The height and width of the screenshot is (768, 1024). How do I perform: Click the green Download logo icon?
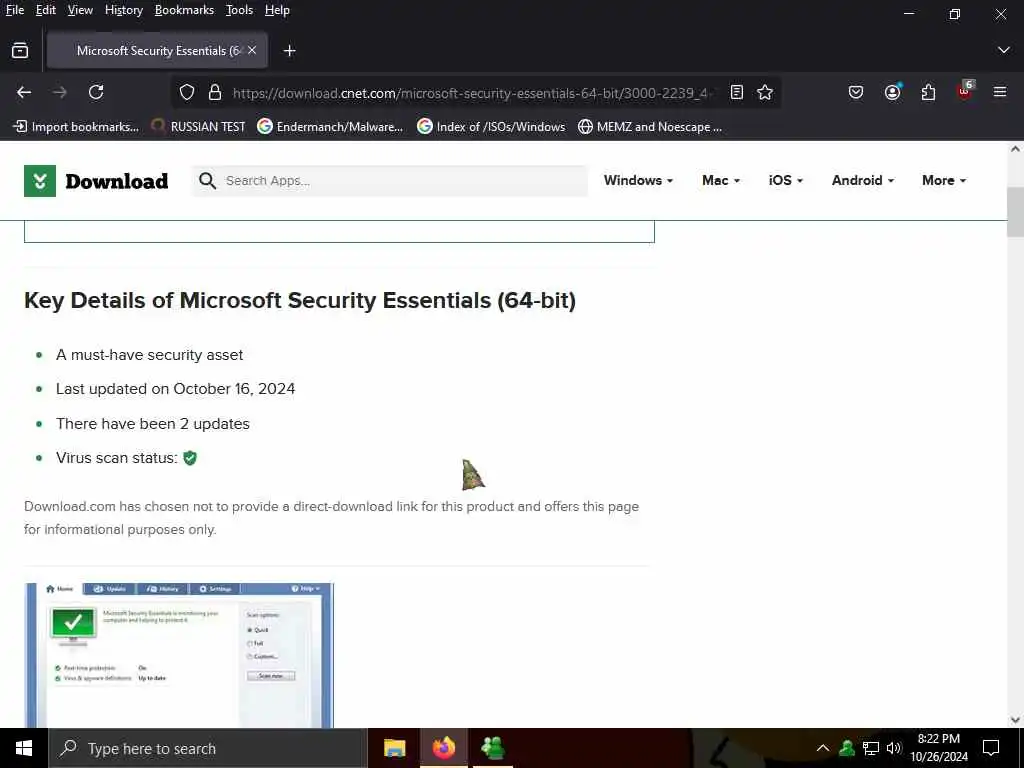pos(40,181)
